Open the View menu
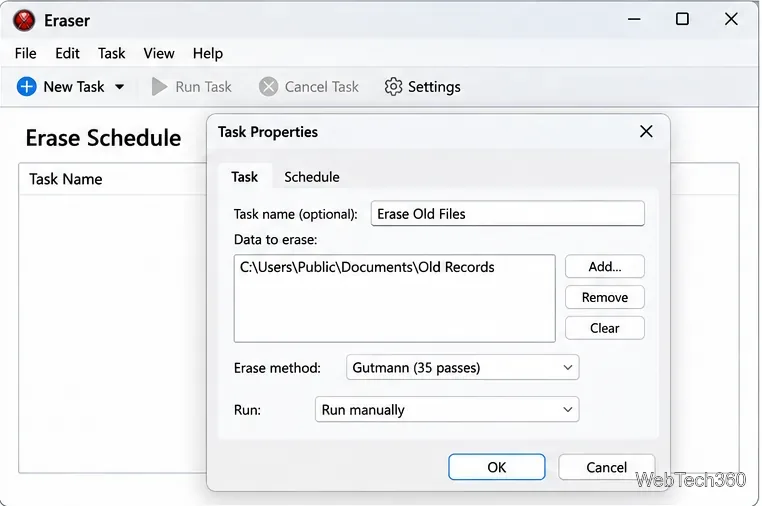This screenshot has width=762, height=506. pos(159,53)
